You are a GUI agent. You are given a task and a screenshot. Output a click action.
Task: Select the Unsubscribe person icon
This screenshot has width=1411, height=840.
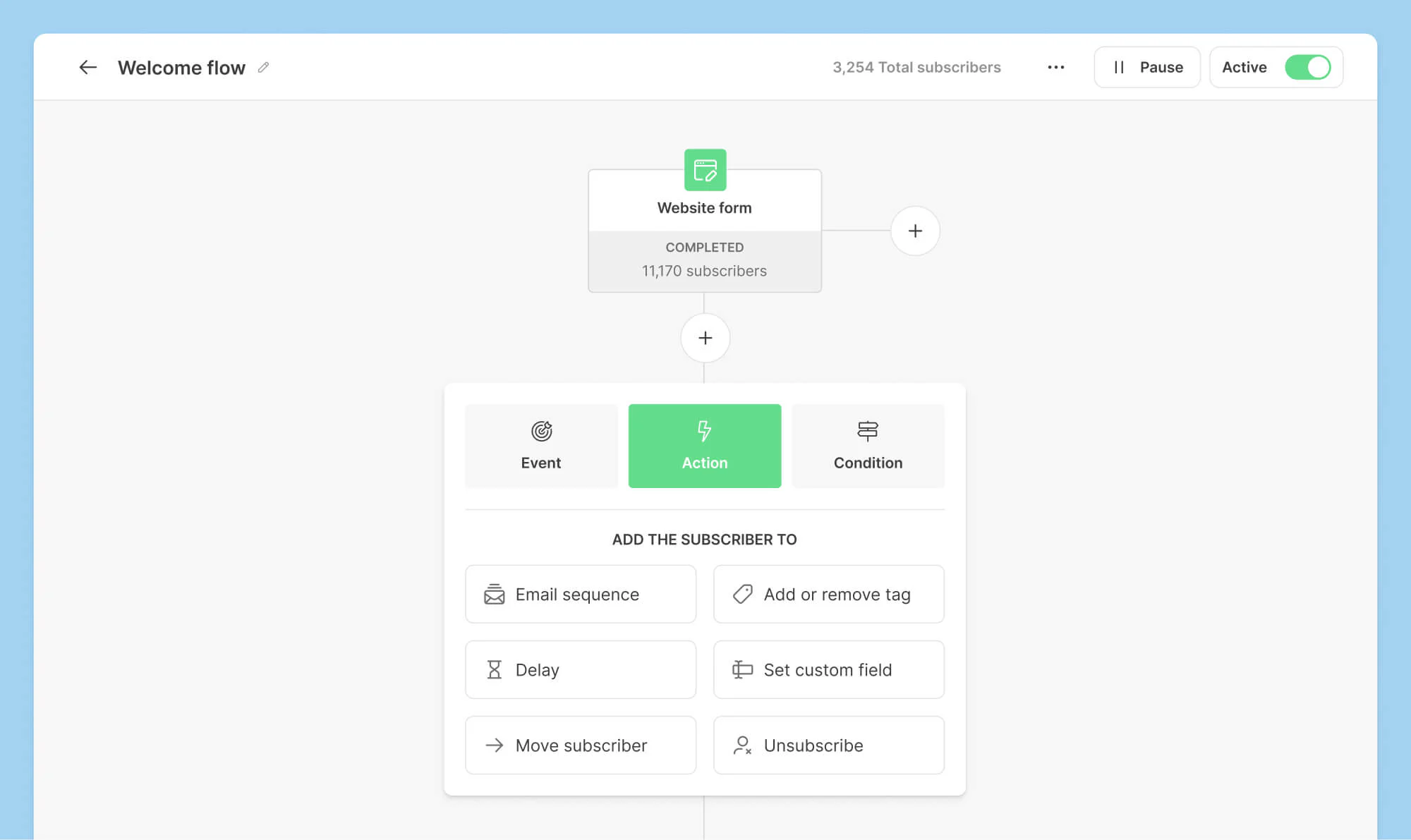click(741, 745)
